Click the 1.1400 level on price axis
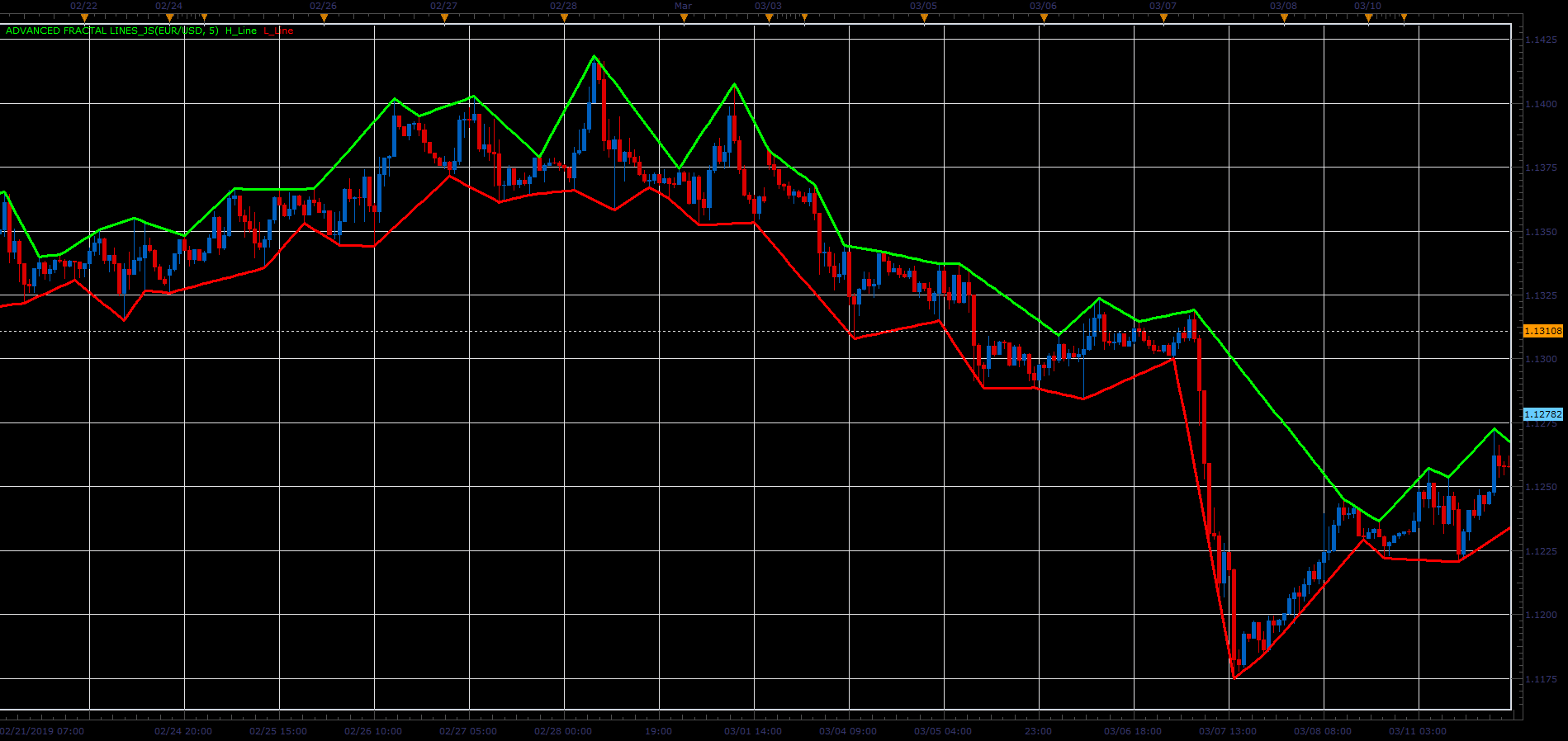1568x741 pixels. click(x=1542, y=104)
